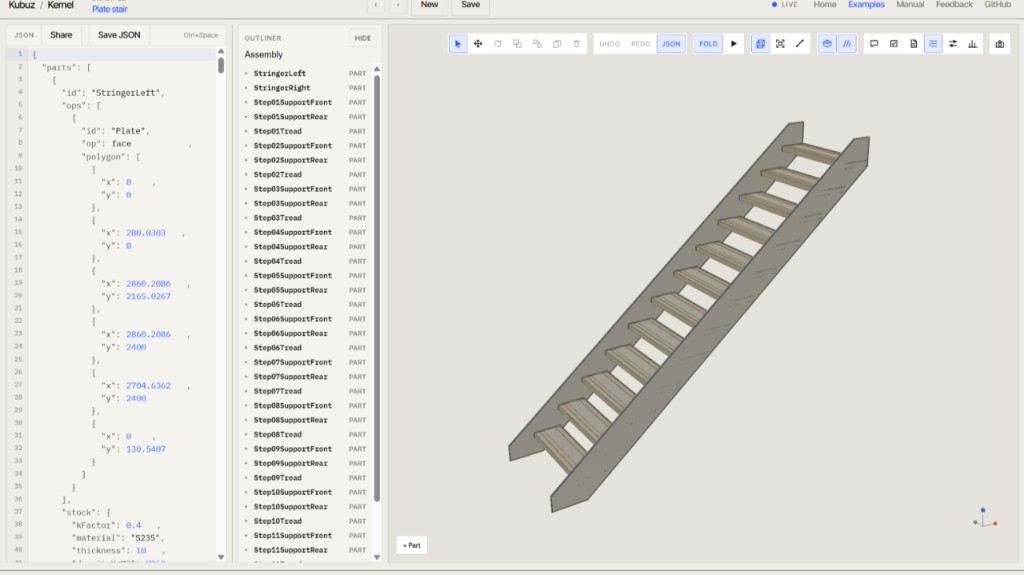1024x575 pixels.
Task: Expand the Step05SupportFront row
Action: 246,276
